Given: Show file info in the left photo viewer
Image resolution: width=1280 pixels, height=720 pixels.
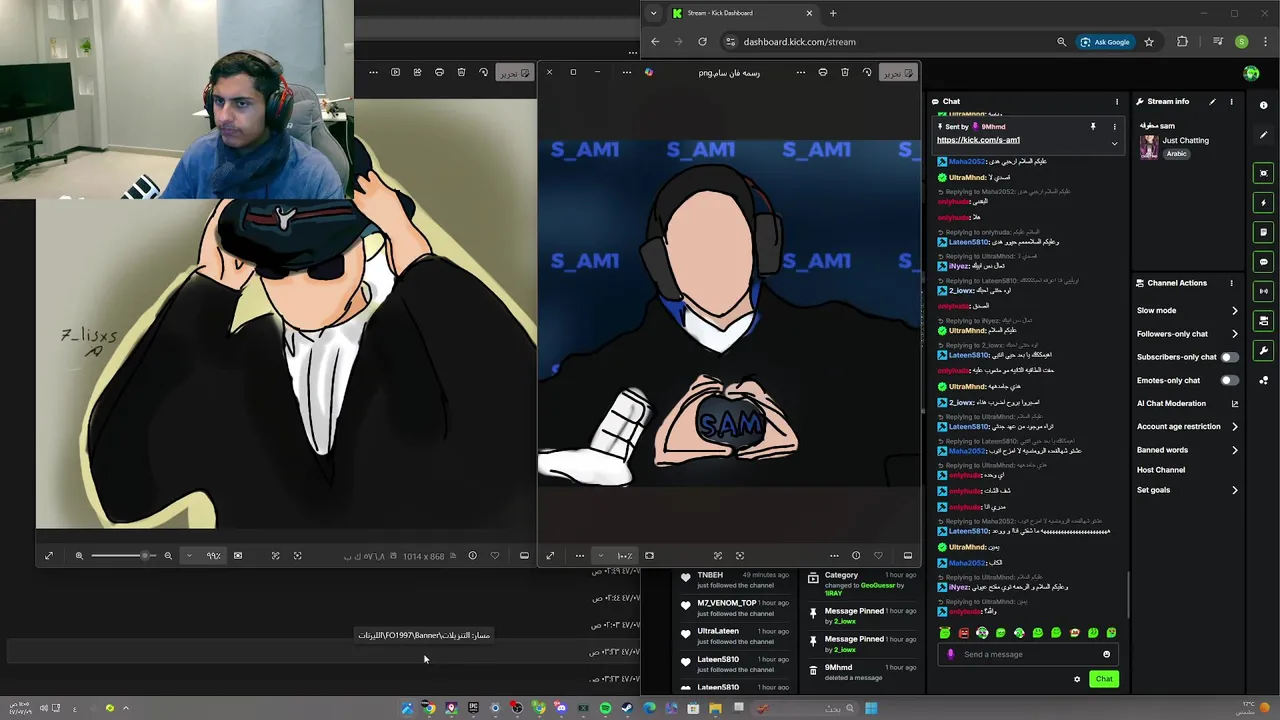Looking at the screenshot, I should coord(473,556).
